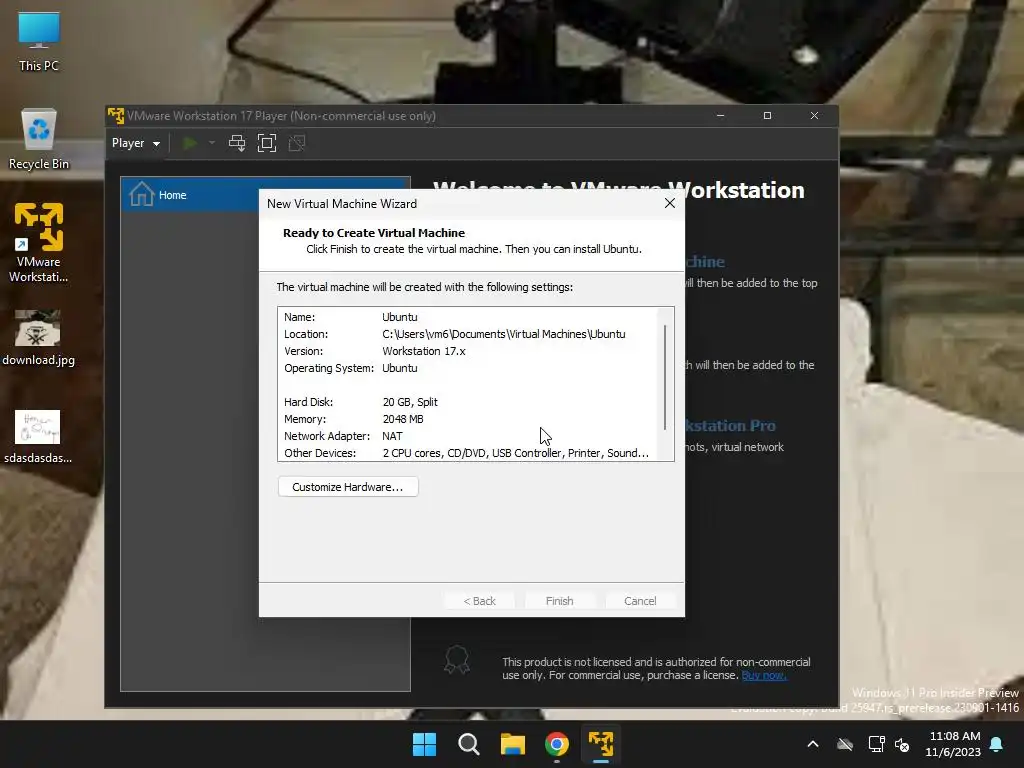Open notifications bell icon

[x=997, y=744]
